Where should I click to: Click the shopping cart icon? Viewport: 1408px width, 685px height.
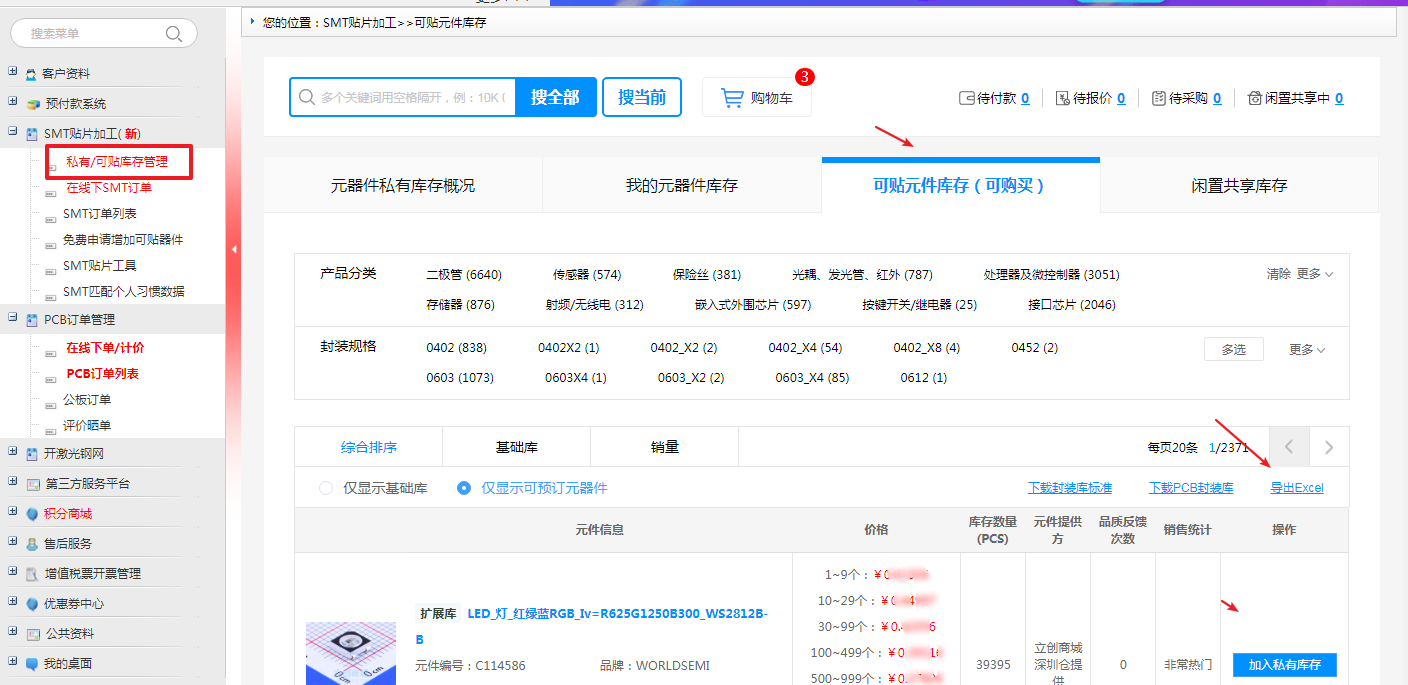(x=732, y=98)
